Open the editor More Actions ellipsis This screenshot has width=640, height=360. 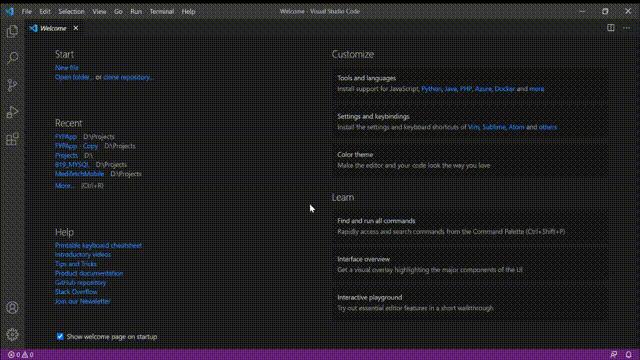(x=627, y=28)
